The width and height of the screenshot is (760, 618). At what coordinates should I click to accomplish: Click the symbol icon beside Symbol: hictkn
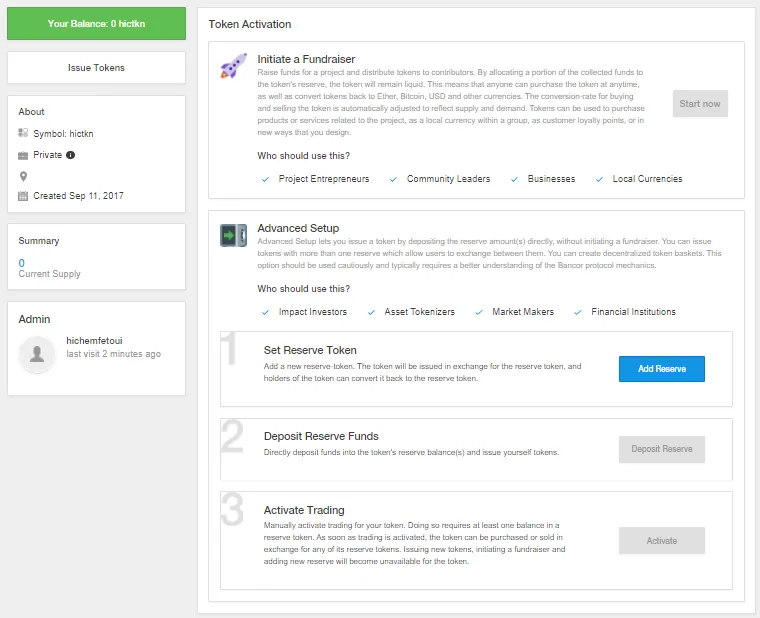pos(23,133)
